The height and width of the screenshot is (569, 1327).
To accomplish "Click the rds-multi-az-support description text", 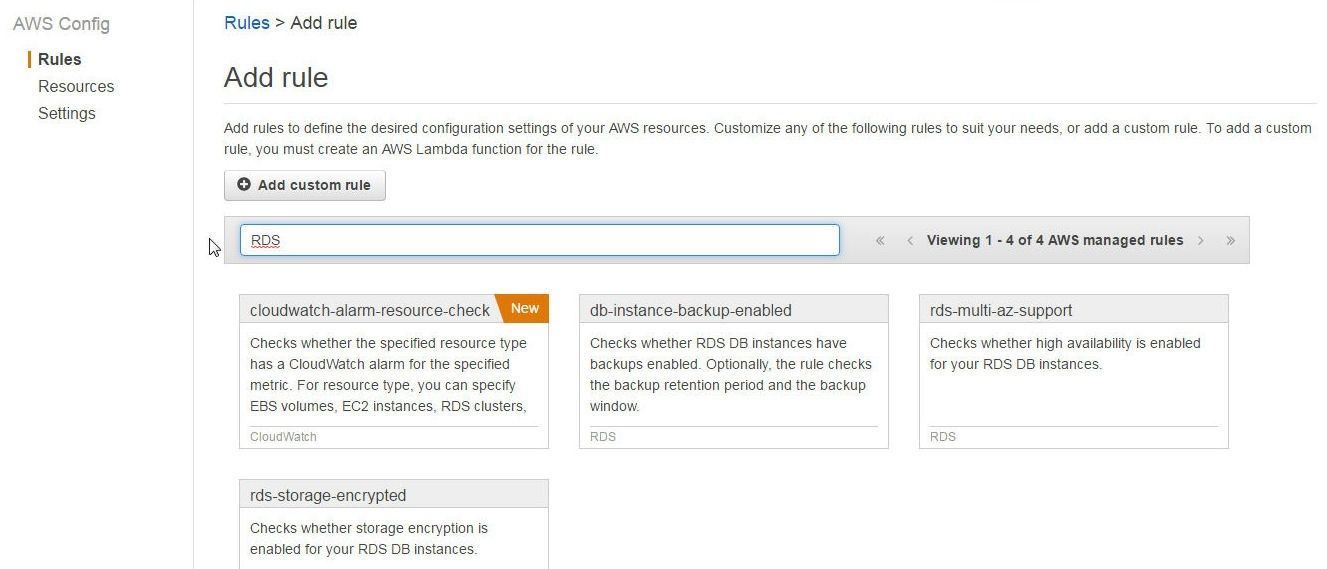I will (x=1065, y=353).
